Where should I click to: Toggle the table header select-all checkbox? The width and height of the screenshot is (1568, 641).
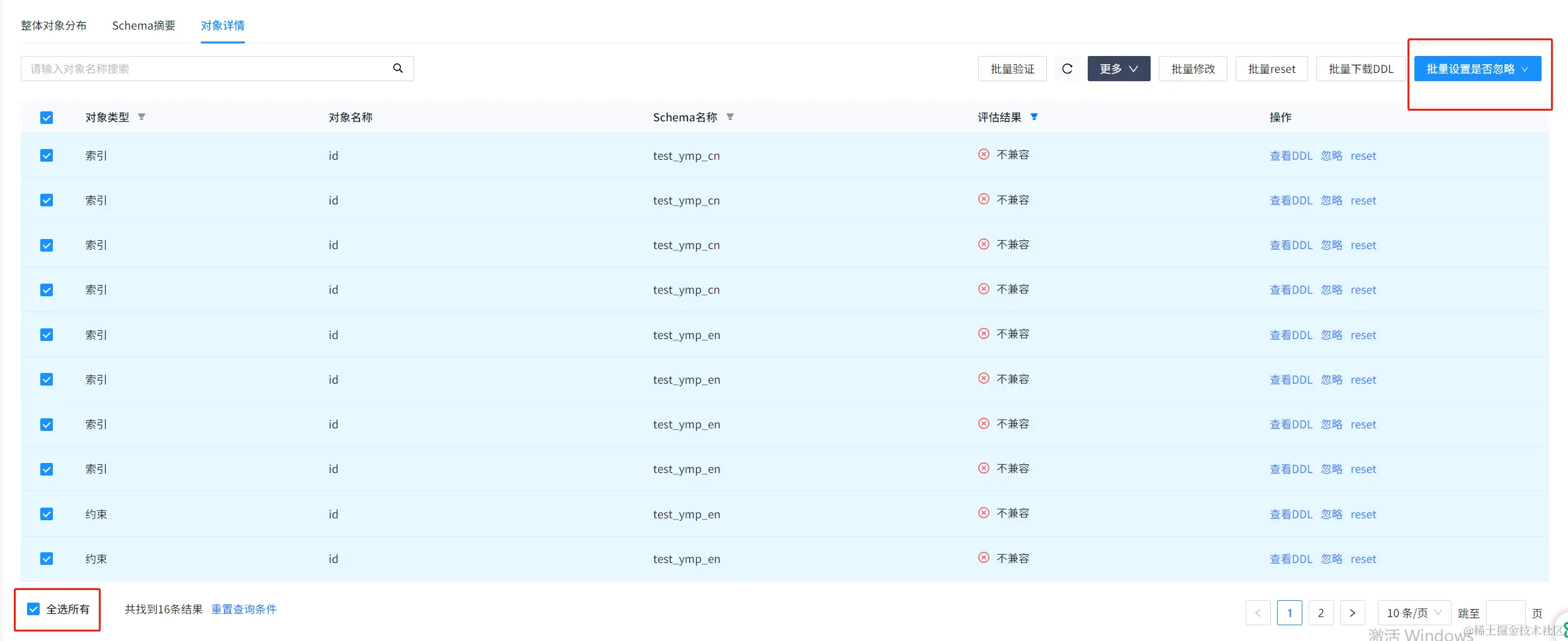(47, 118)
